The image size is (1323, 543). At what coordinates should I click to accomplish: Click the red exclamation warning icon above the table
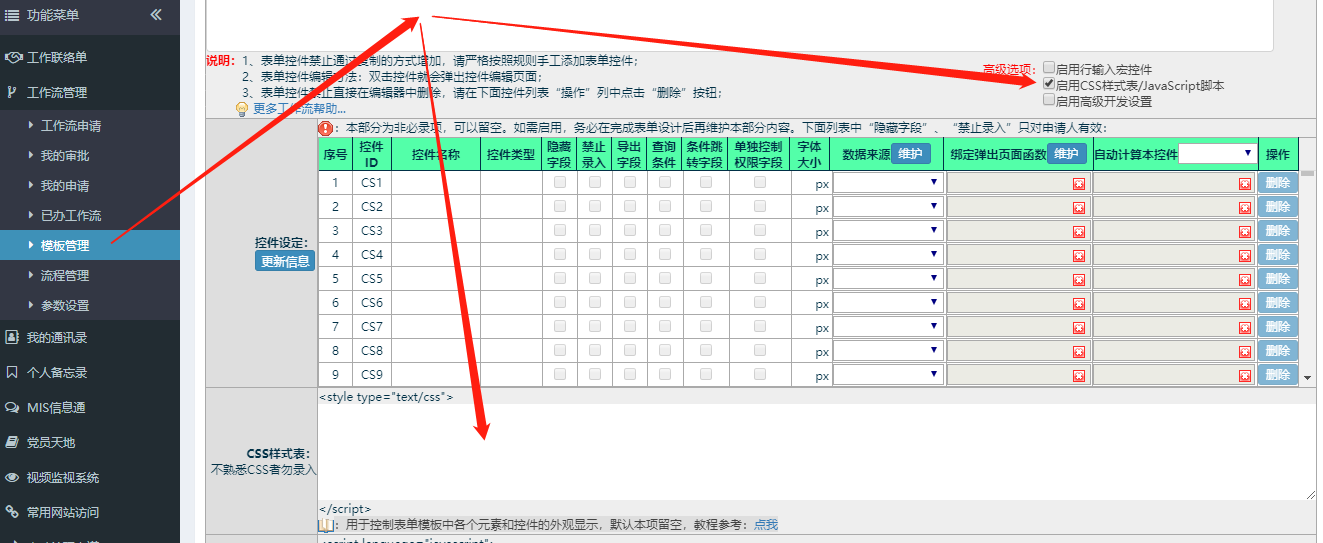tap(326, 128)
